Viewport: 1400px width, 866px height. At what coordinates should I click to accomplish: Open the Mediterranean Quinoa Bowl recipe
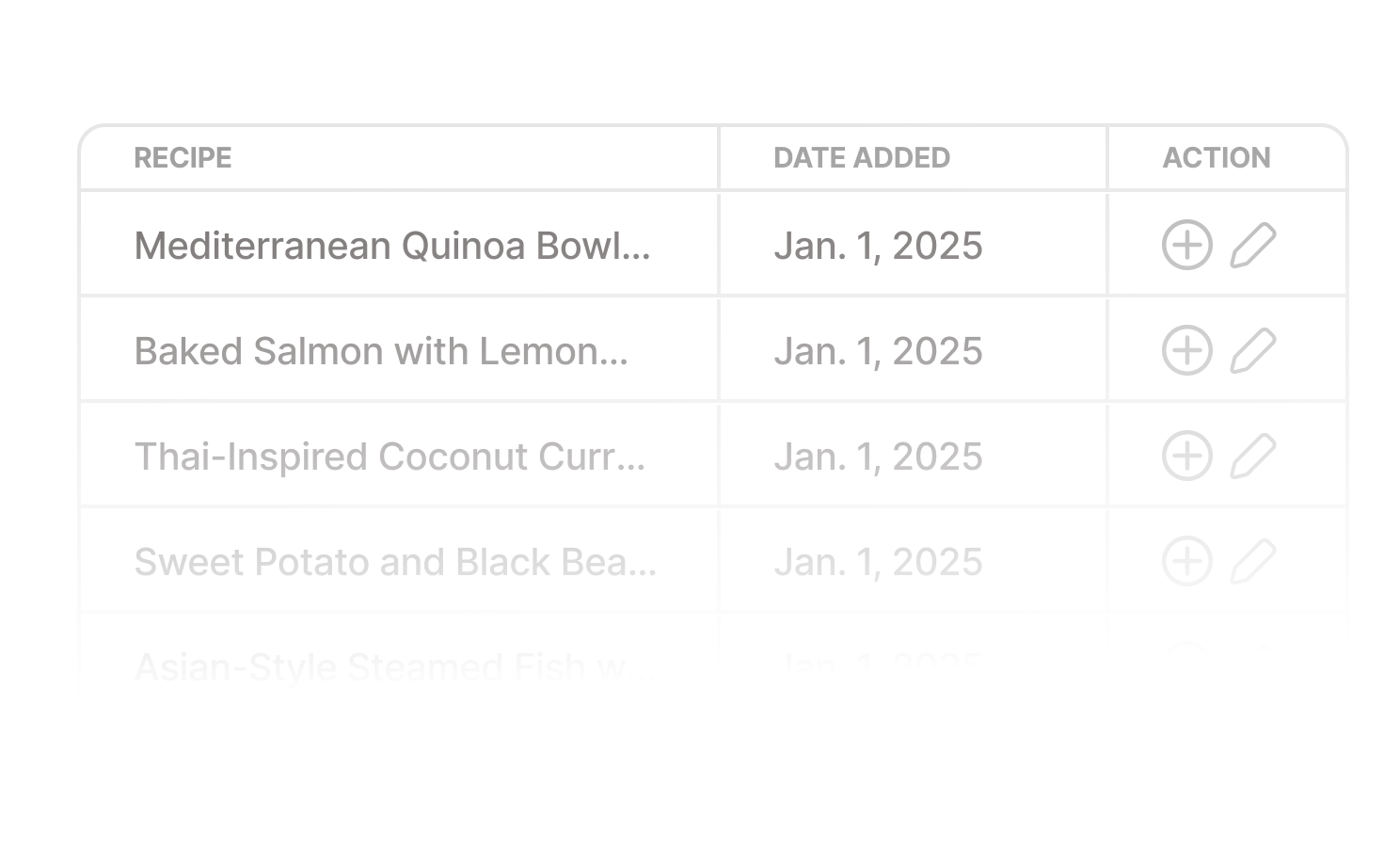coord(395,245)
